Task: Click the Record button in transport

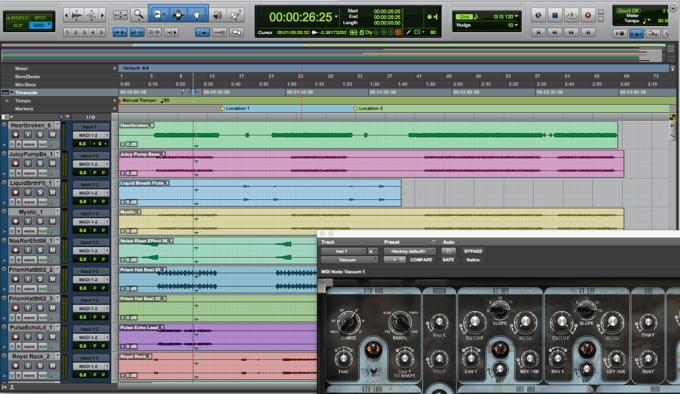Action: 588,15
